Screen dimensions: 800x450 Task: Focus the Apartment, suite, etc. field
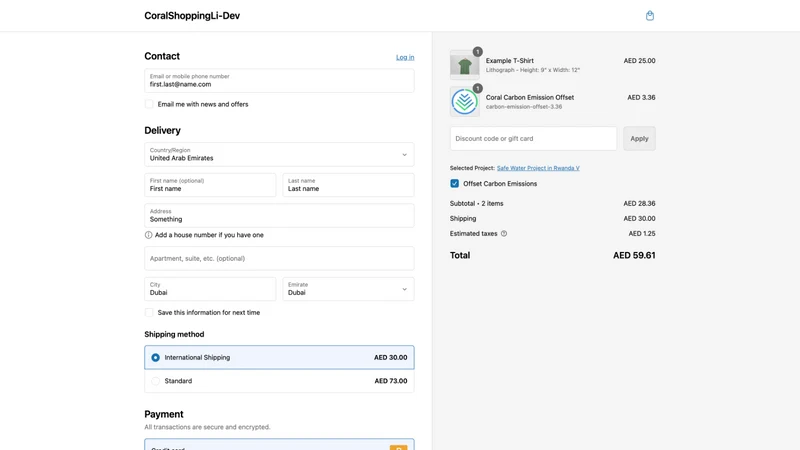[279, 259]
